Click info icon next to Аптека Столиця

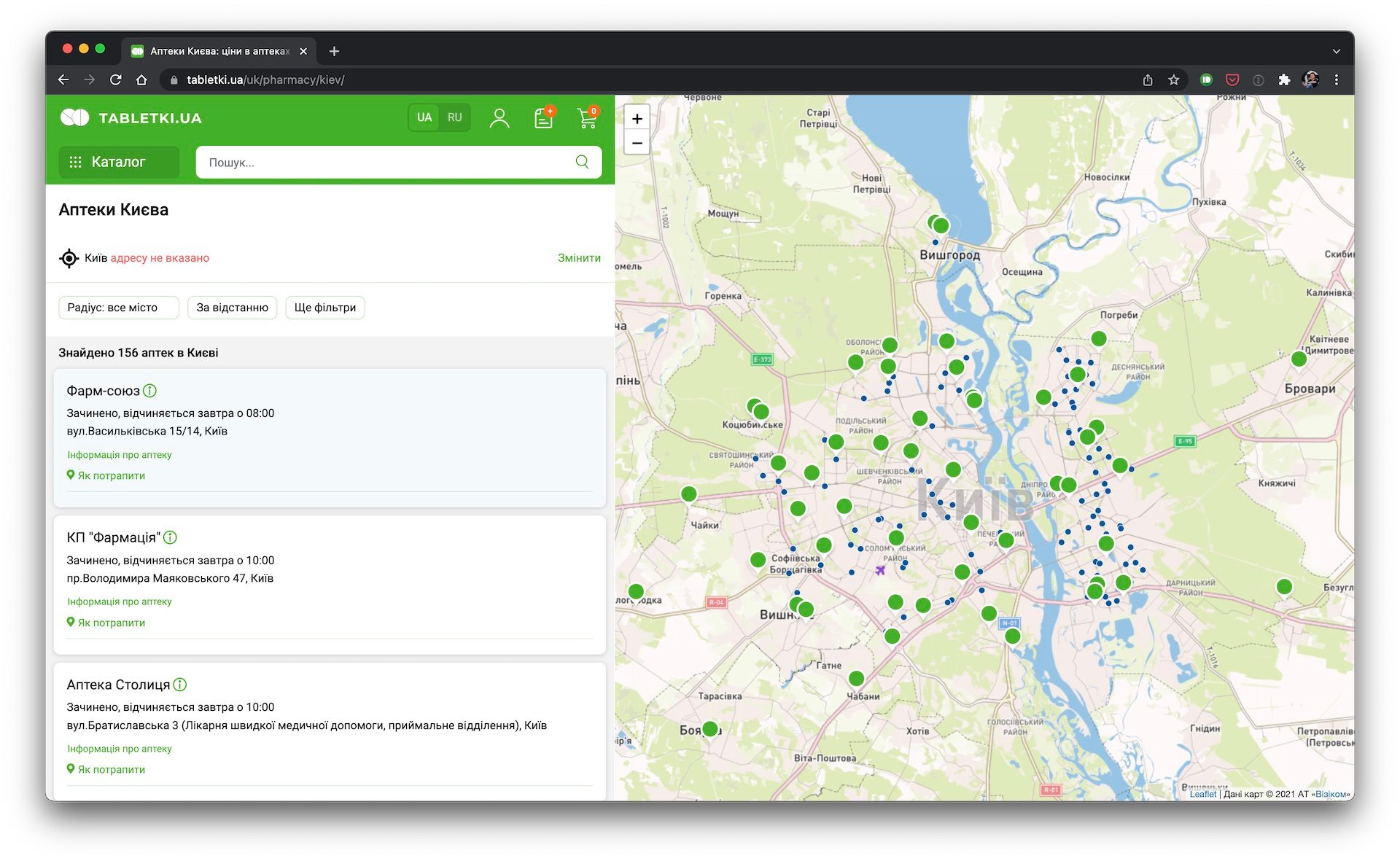pos(180,685)
